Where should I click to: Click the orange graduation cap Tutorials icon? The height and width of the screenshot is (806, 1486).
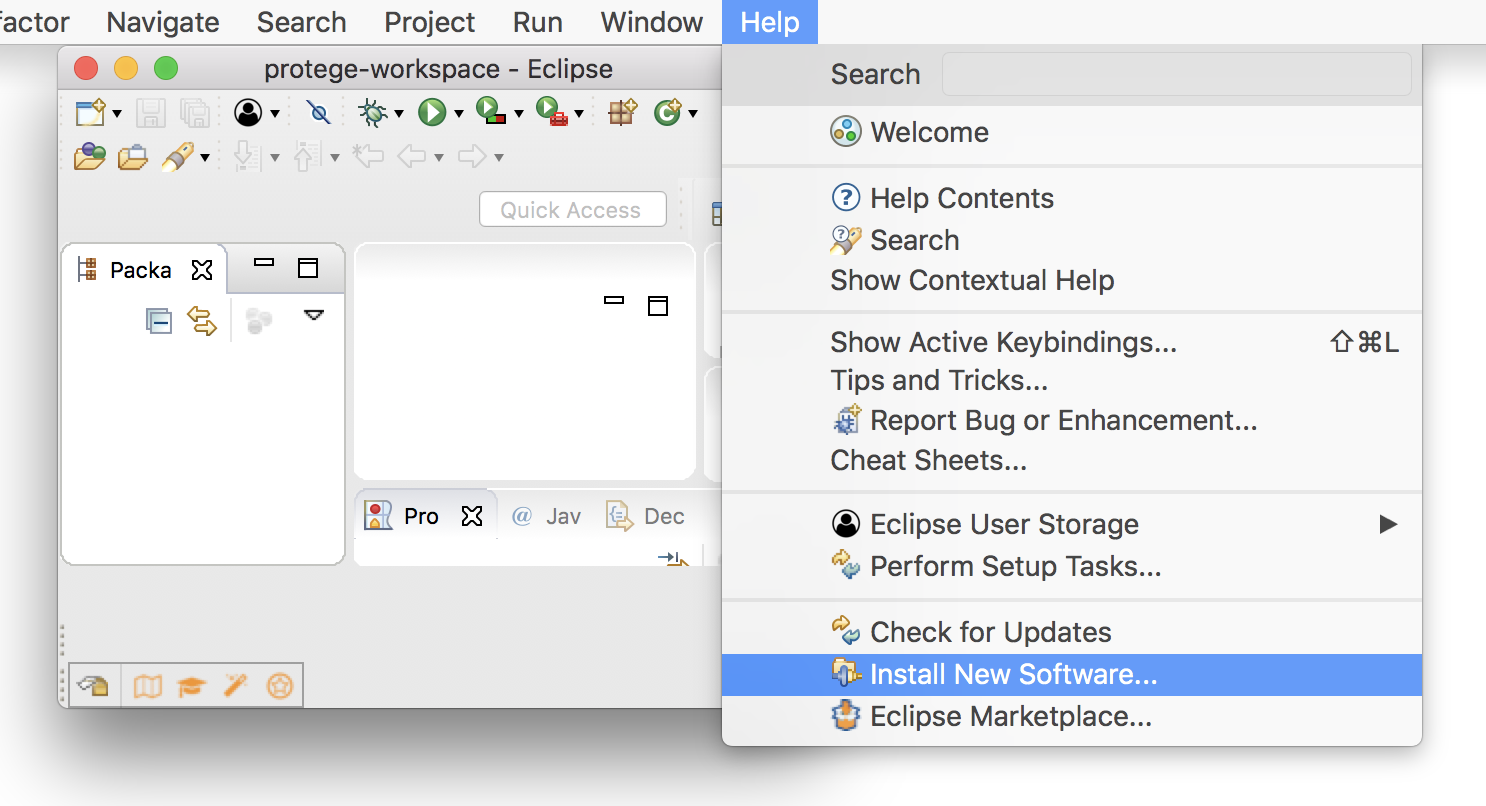point(191,687)
